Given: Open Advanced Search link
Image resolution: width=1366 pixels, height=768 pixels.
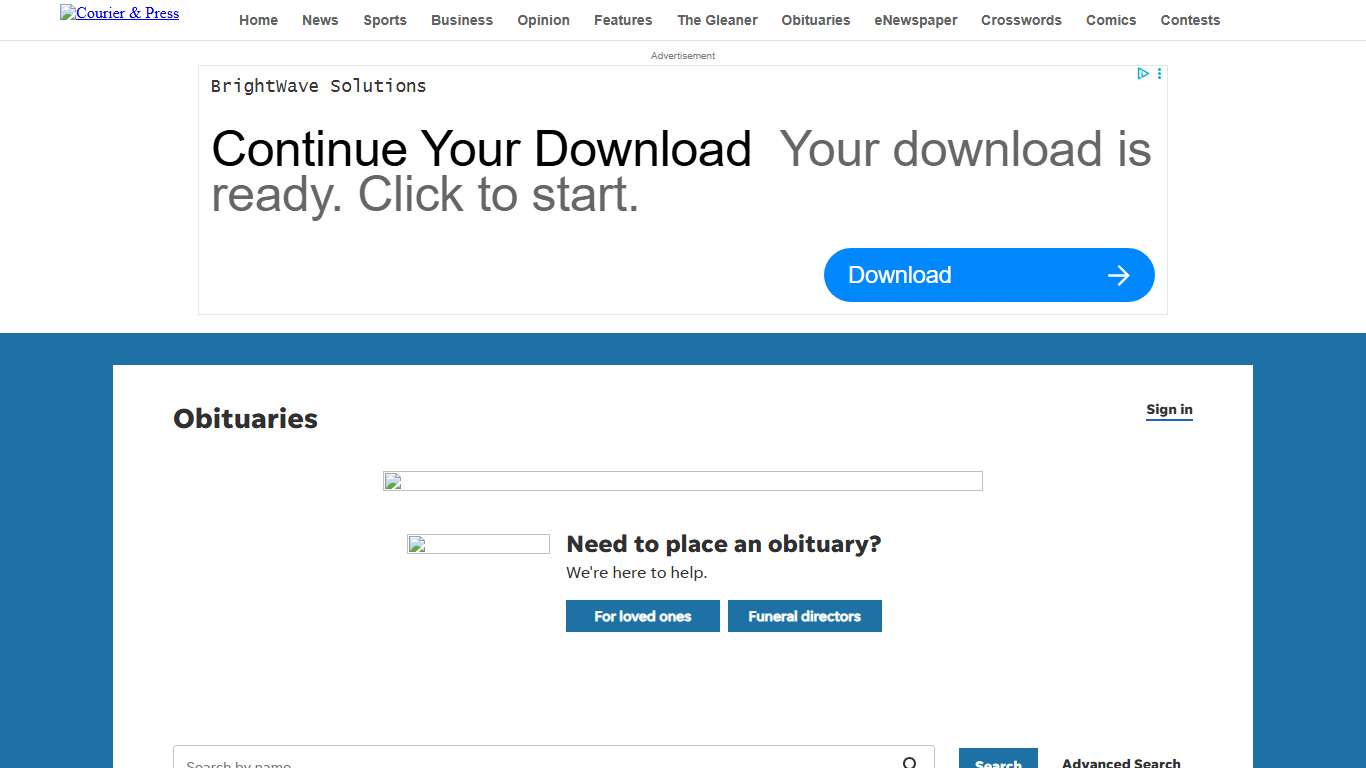Looking at the screenshot, I should click(x=1121, y=762).
